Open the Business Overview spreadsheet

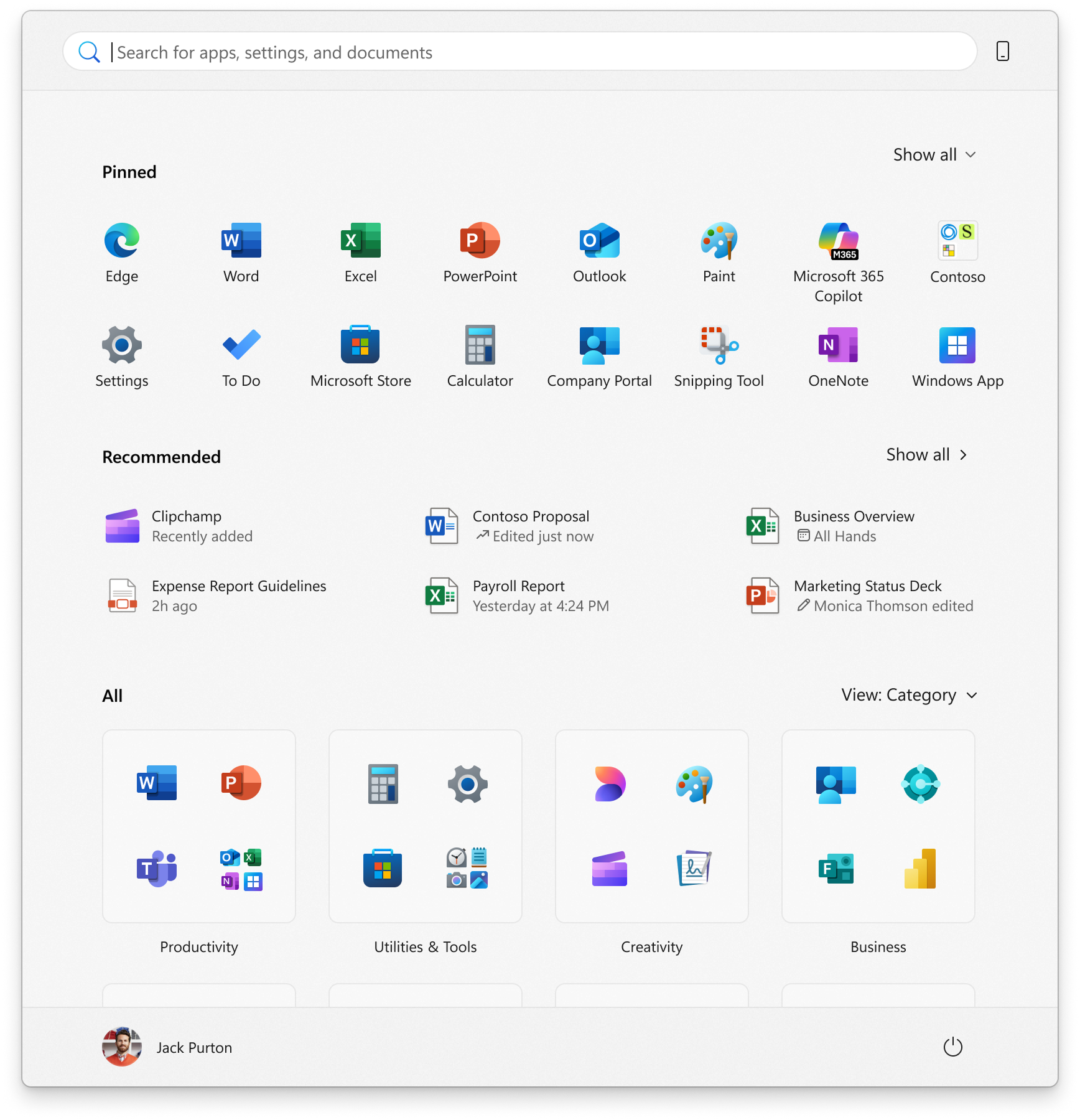click(x=830, y=526)
